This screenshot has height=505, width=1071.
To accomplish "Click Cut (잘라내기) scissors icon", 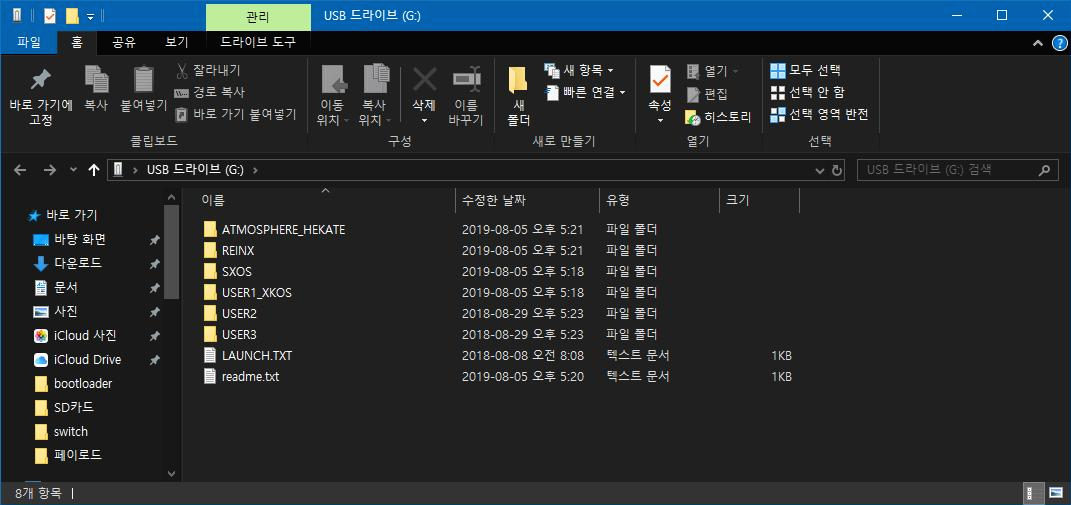I will tap(182, 70).
